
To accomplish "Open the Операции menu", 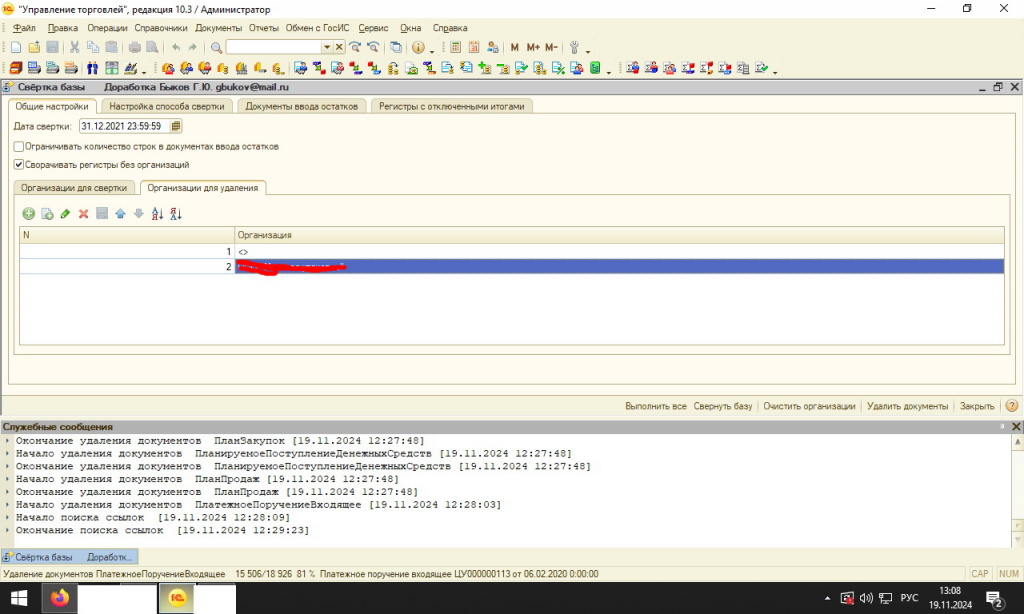I will tap(107, 28).
